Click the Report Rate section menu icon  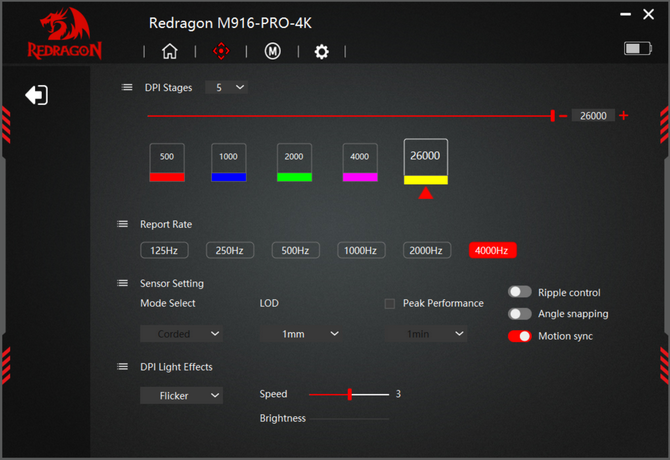pos(123,224)
